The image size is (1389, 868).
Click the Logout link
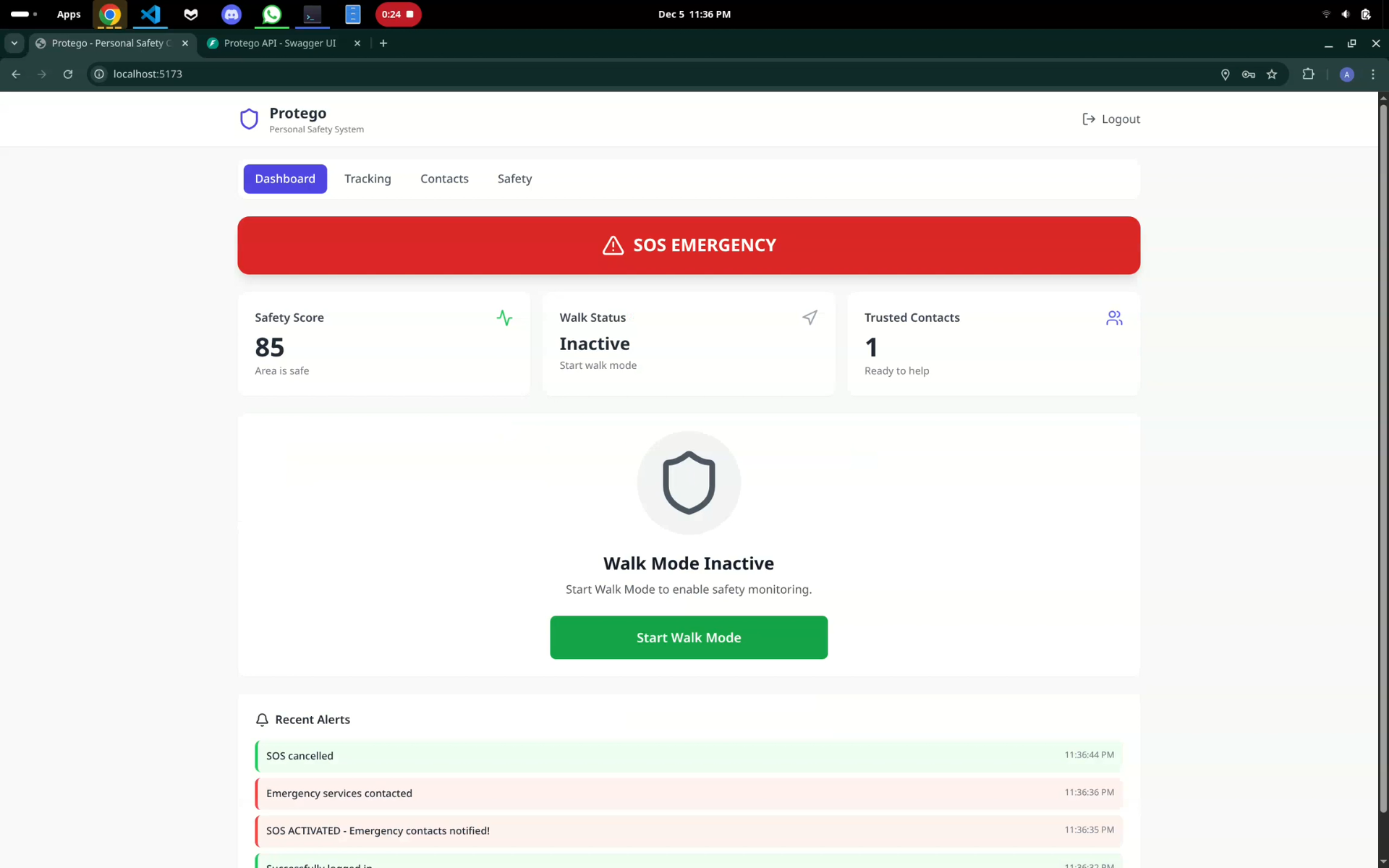(1111, 119)
